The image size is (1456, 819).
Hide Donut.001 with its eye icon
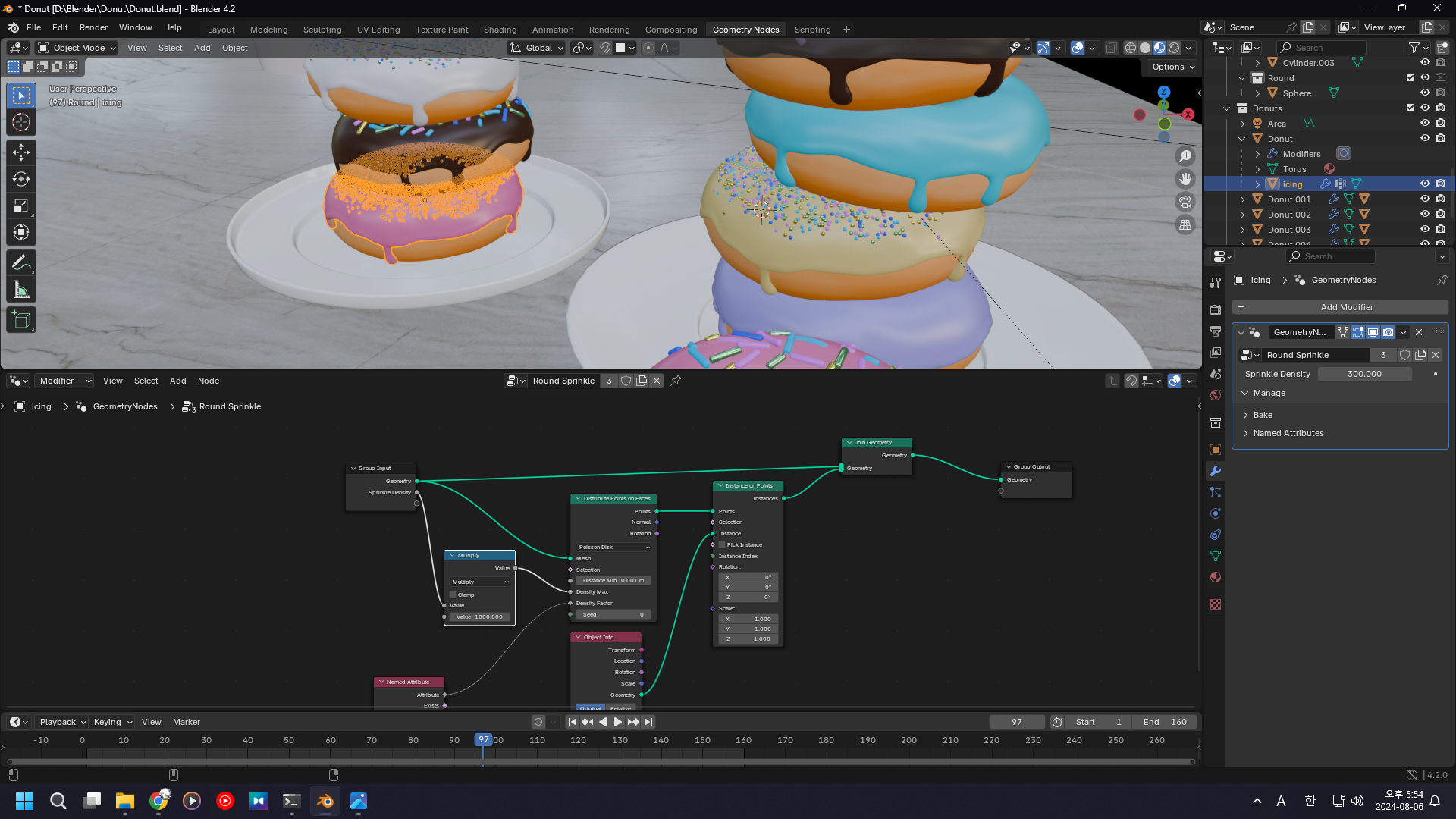pos(1425,199)
